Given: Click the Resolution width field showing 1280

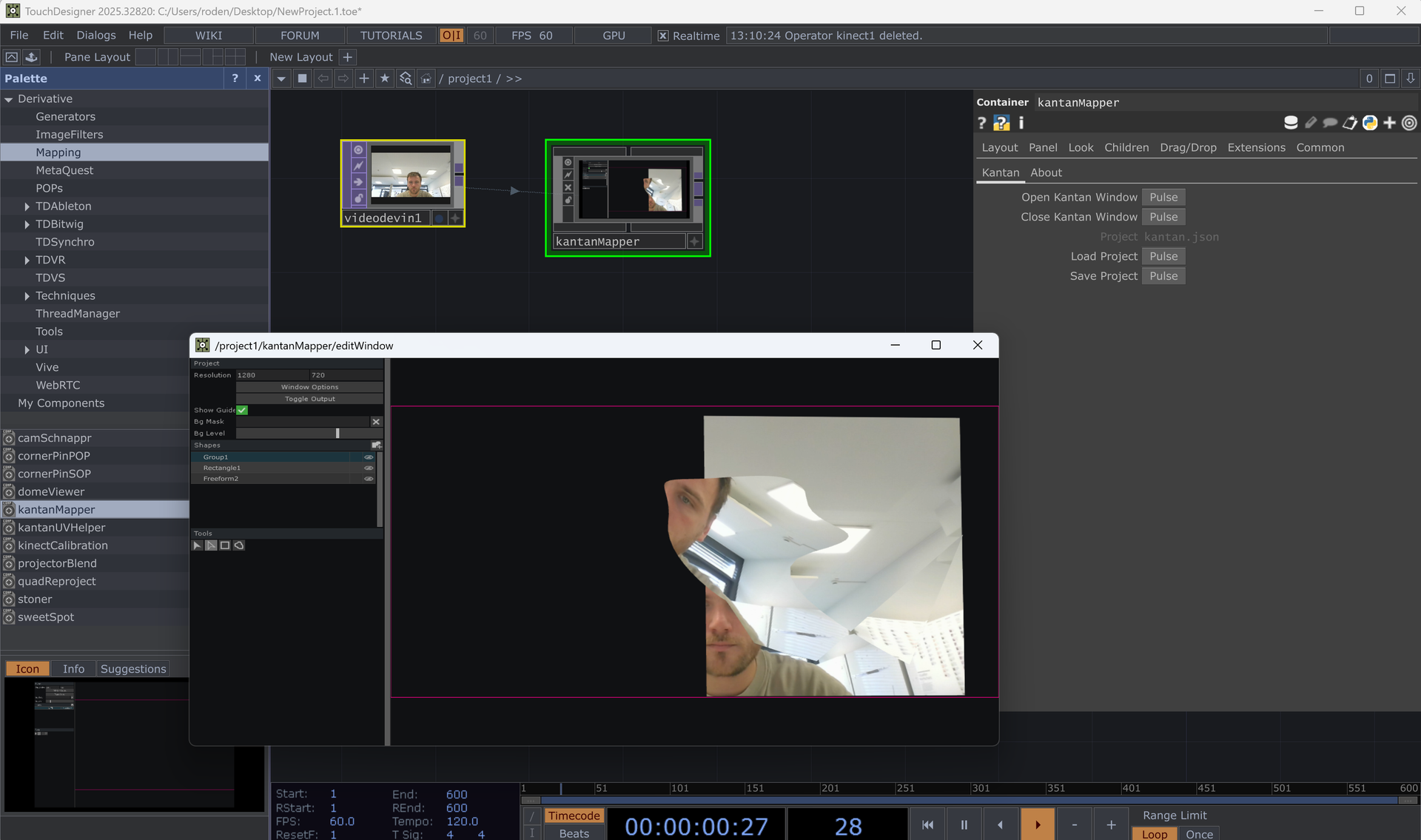Looking at the screenshot, I should click(x=272, y=375).
